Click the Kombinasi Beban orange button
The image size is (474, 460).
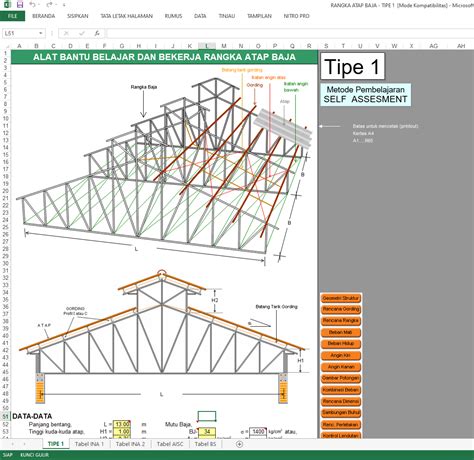pyautogui.click(x=341, y=390)
